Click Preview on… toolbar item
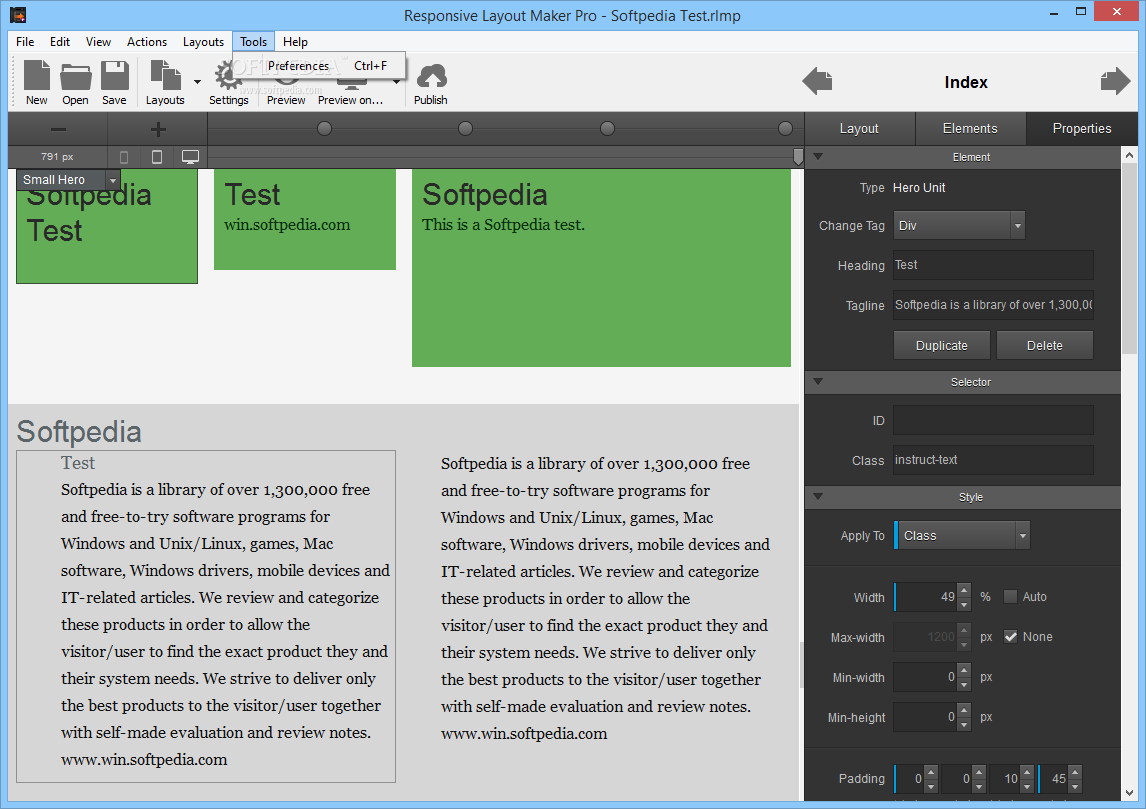 coord(350,100)
